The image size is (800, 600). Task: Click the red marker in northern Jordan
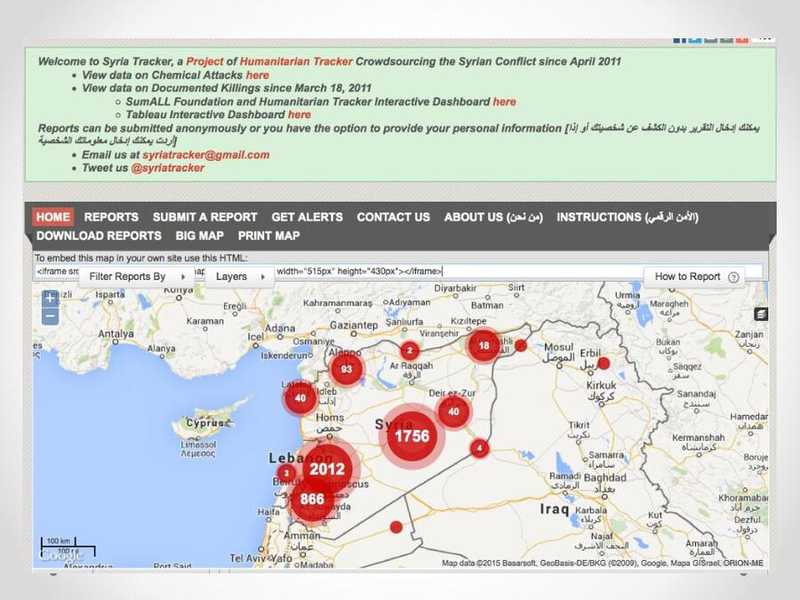[396, 527]
